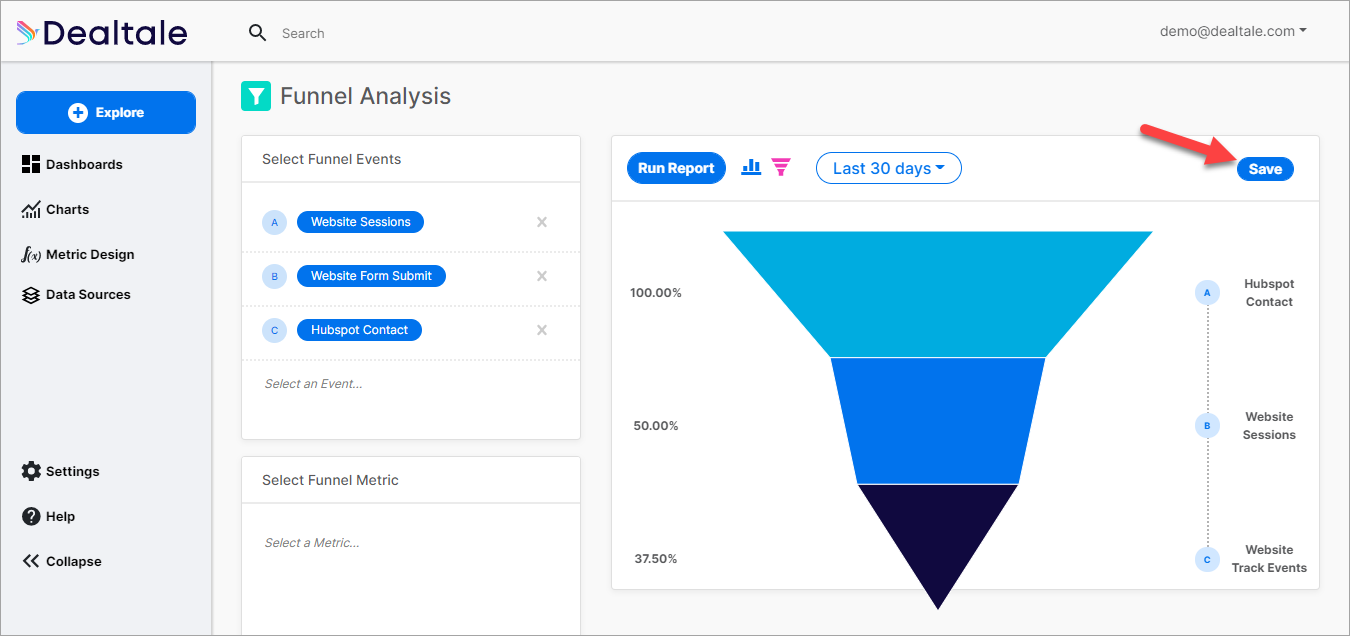1350x636 pixels.
Task: Click event letter badge C in list
Action: [x=275, y=330]
